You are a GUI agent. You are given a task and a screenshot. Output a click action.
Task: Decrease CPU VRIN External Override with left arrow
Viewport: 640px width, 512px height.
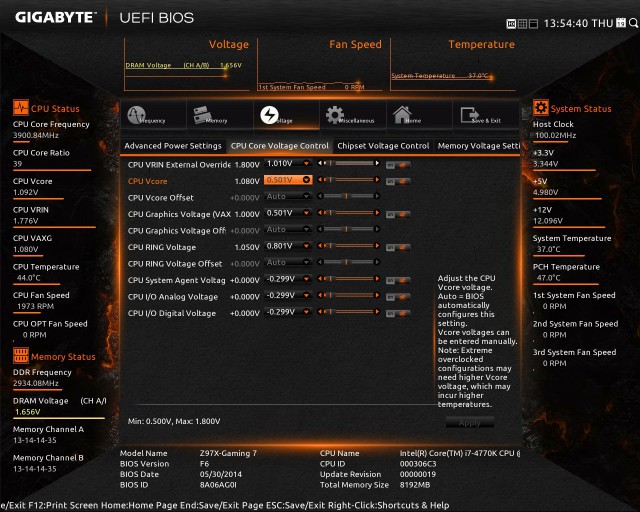(x=320, y=163)
